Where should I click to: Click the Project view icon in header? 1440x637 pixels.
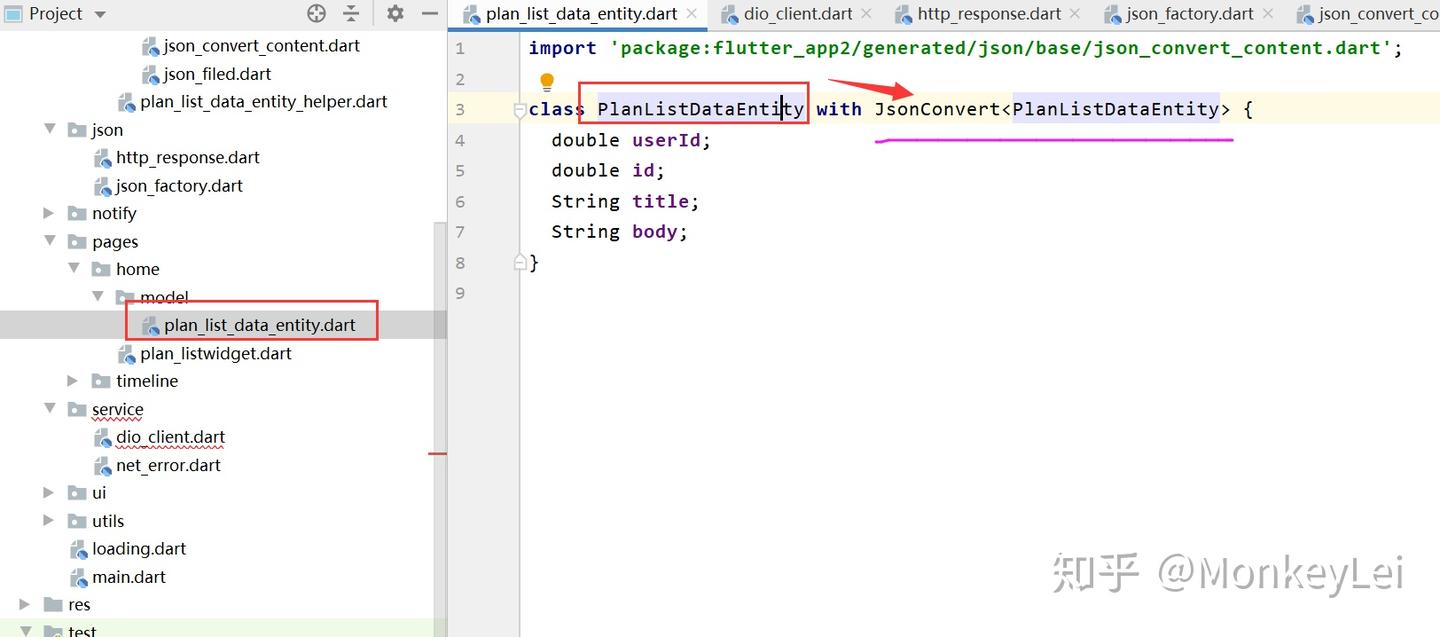pyautogui.click(x=13, y=13)
